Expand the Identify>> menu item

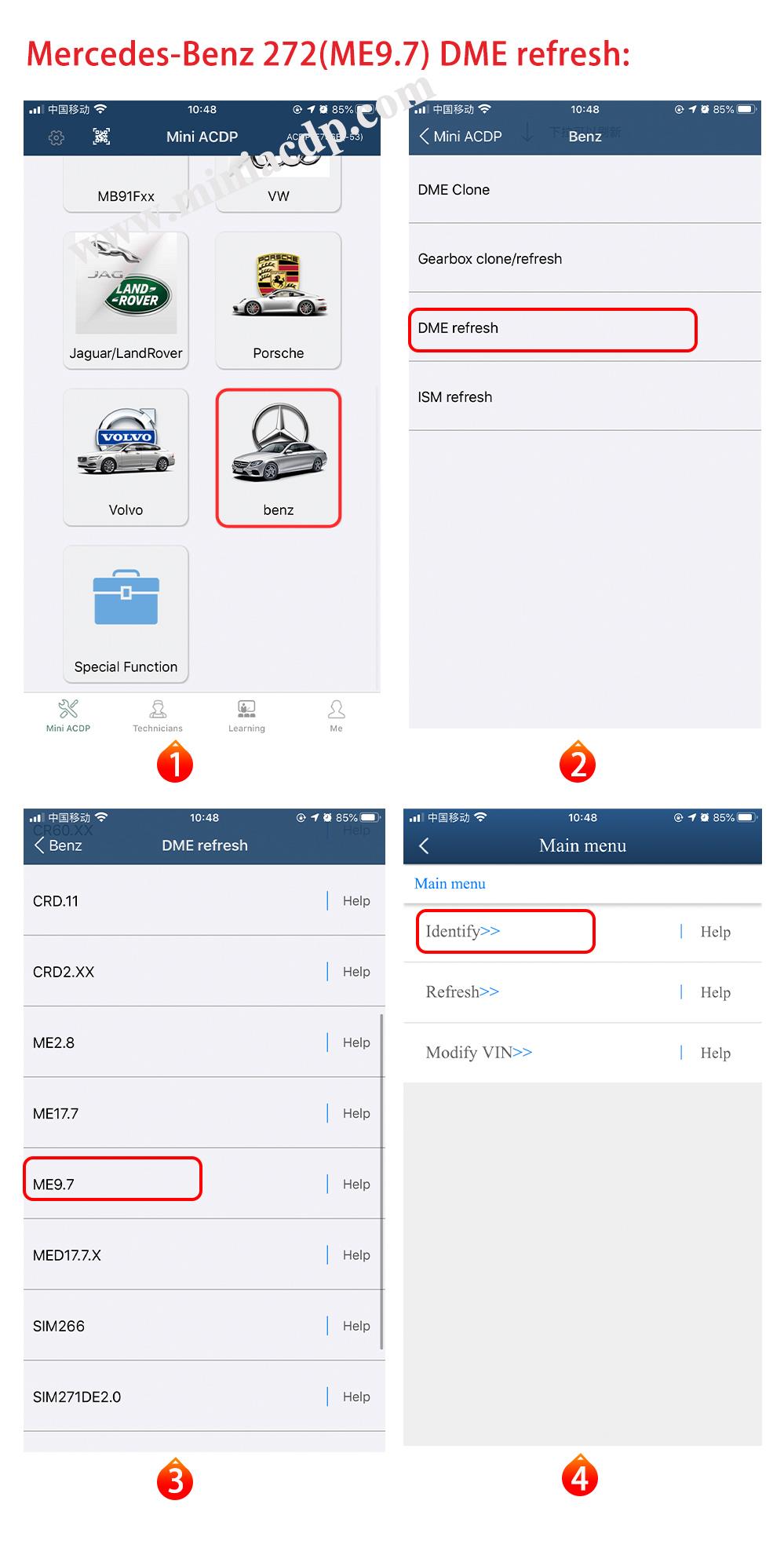coord(463,931)
